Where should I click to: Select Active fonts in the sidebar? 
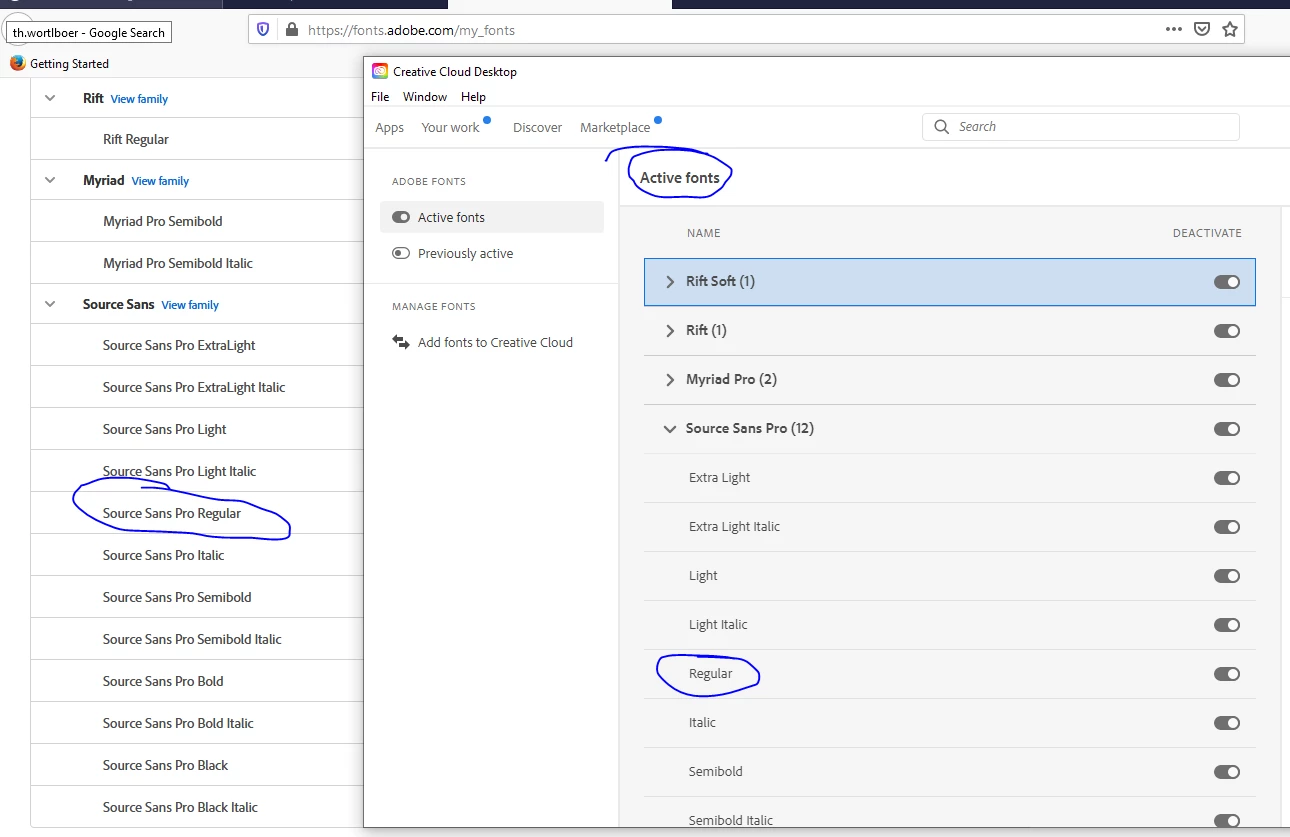click(x=491, y=217)
